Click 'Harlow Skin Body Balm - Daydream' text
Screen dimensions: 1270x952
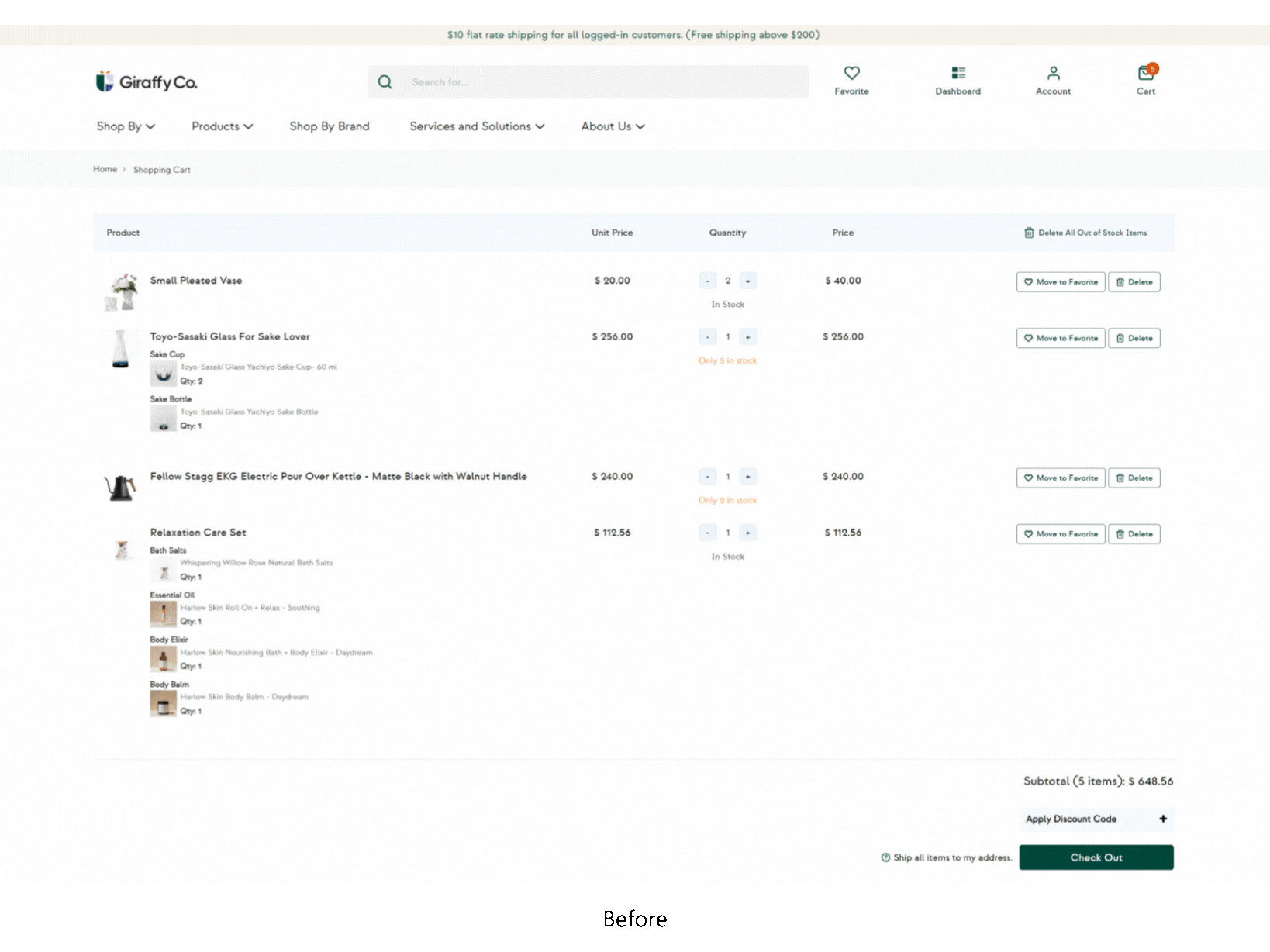pyautogui.click(x=244, y=697)
